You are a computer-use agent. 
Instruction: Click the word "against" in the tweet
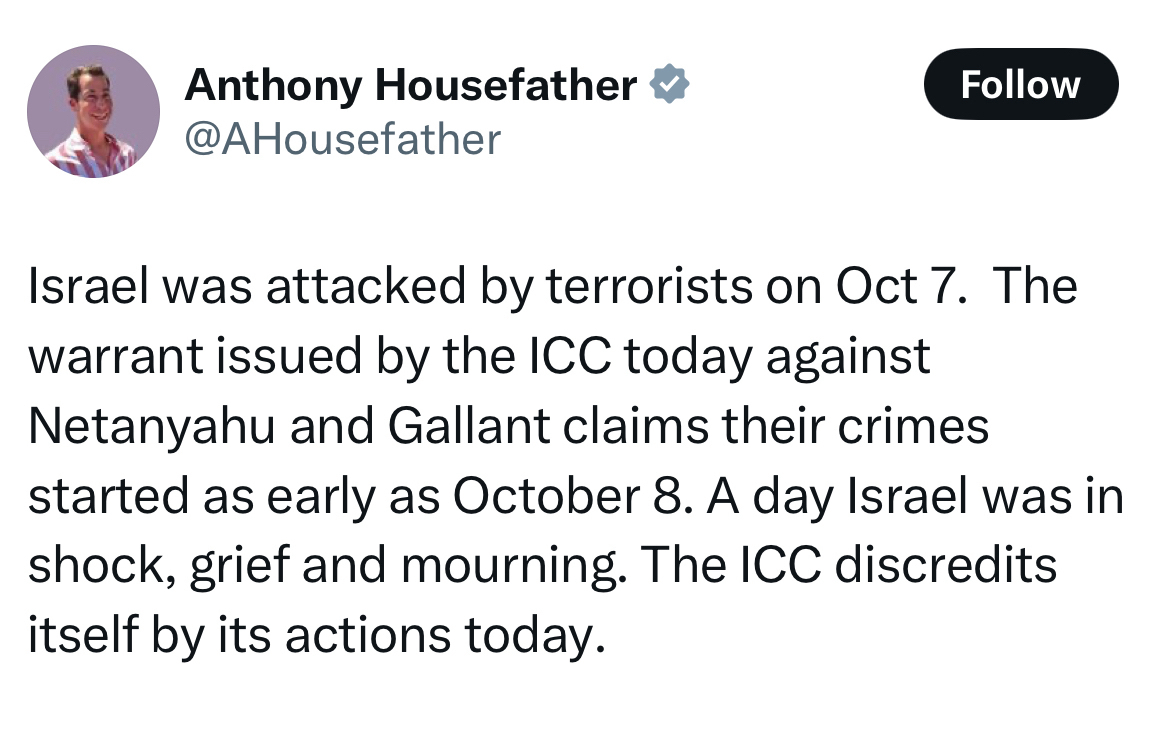pos(848,357)
